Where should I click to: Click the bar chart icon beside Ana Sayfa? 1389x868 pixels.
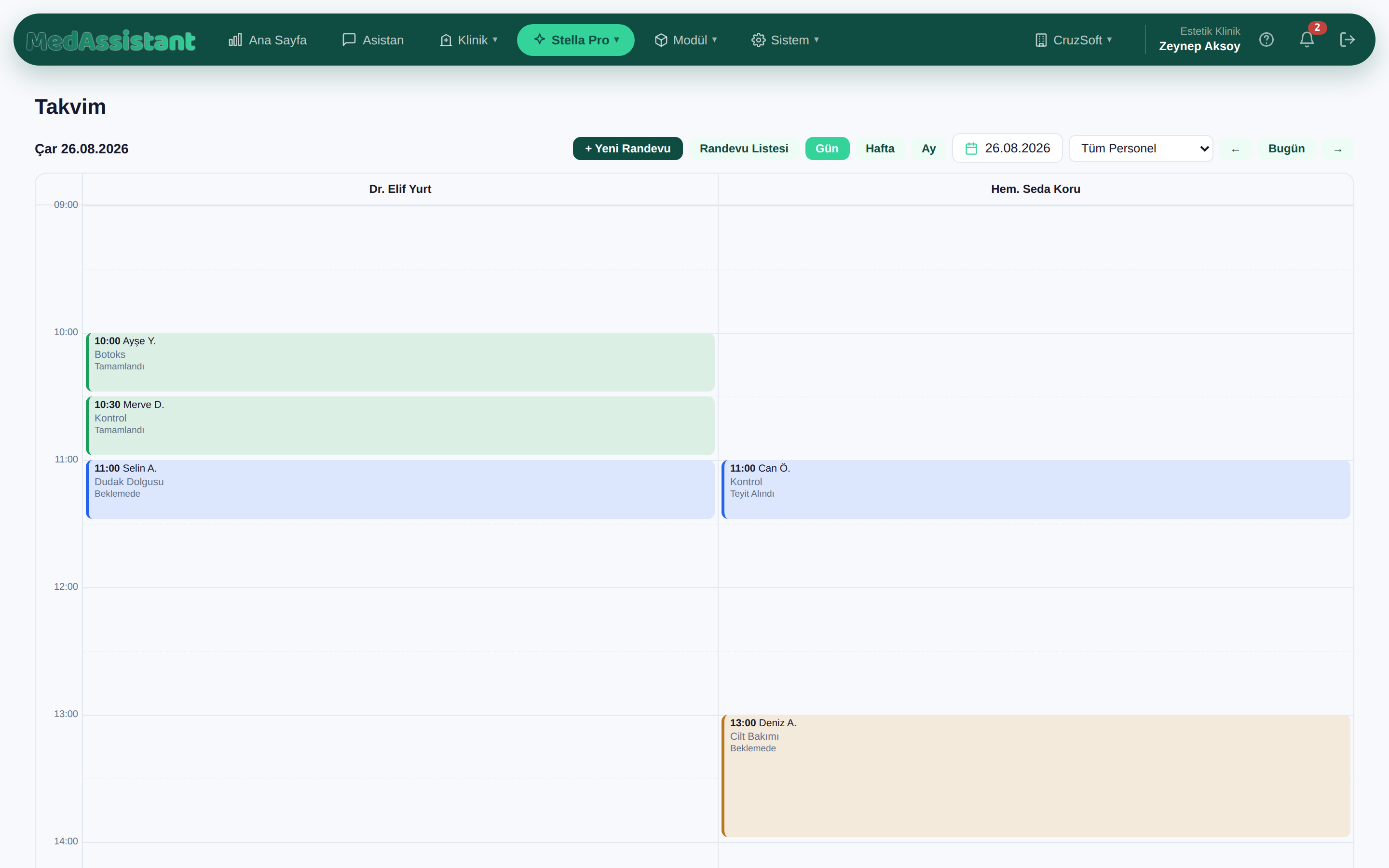tap(235, 40)
